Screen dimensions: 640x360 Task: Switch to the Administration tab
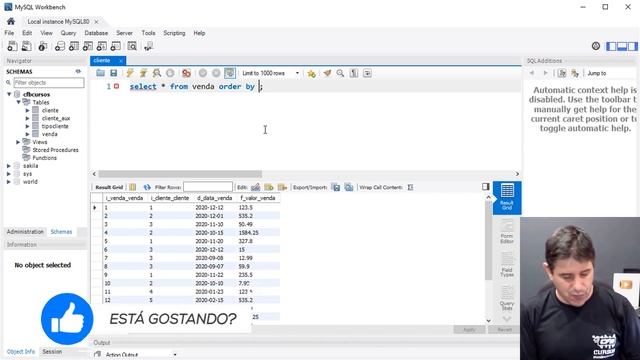[25, 232]
